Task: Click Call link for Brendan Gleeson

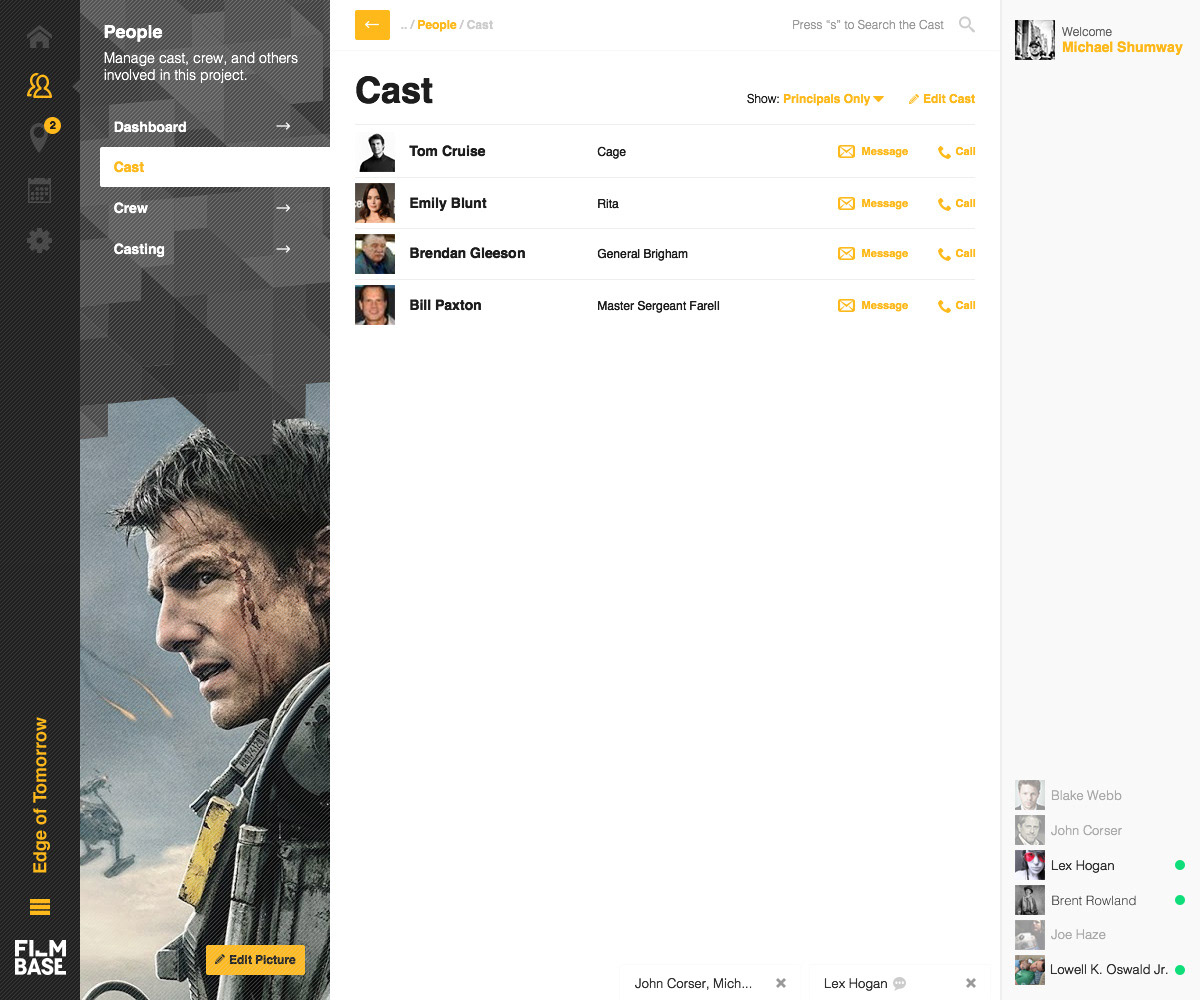Action: coord(965,254)
